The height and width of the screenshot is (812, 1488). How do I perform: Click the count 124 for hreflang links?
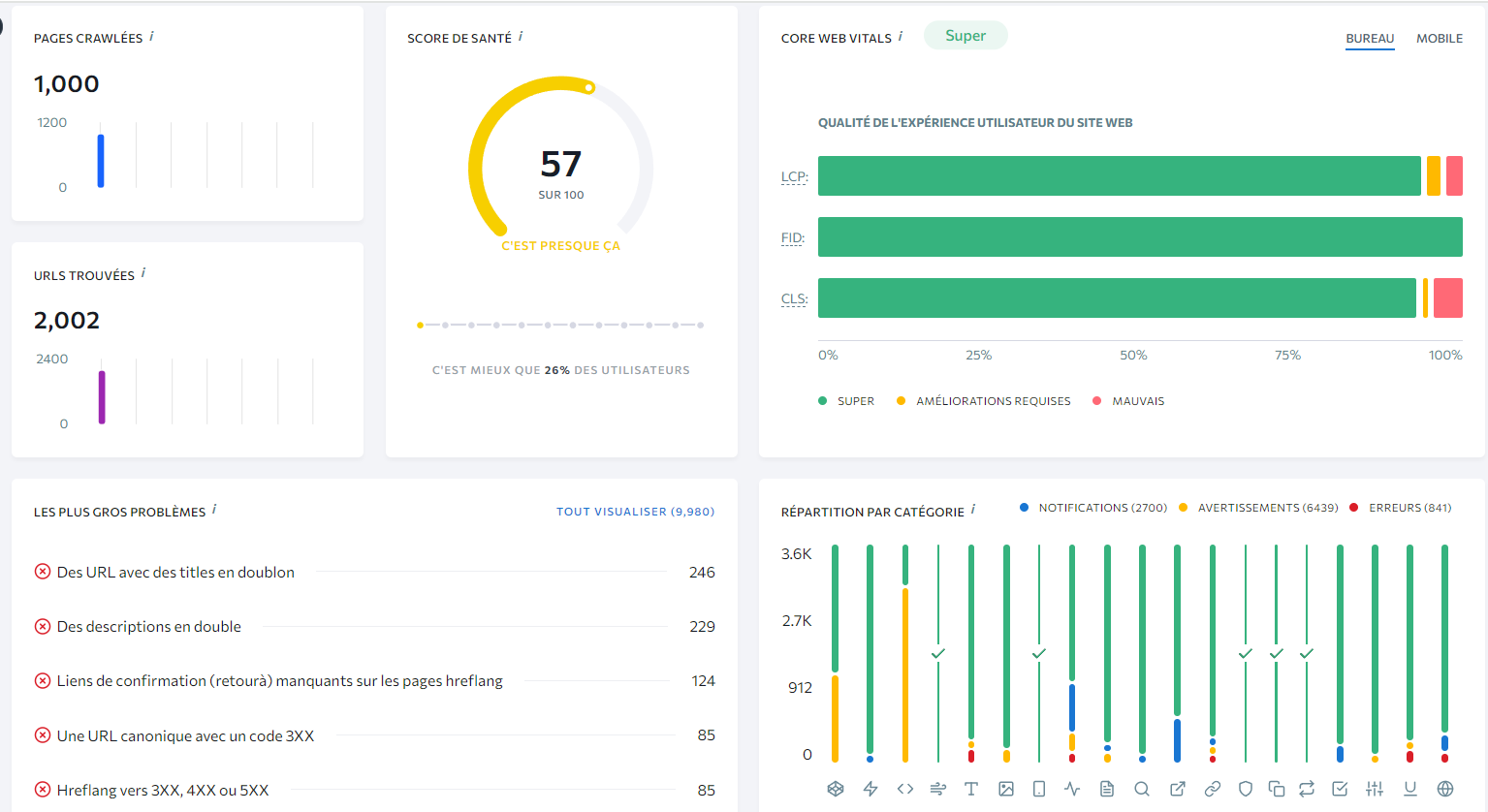pyautogui.click(x=703, y=681)
